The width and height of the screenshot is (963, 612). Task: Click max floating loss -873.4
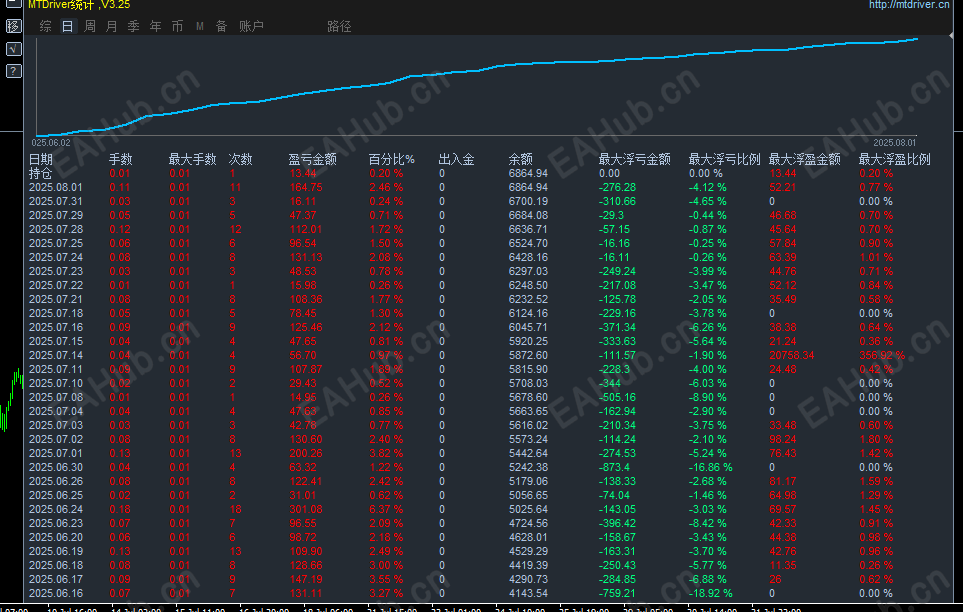click(614, 467)
